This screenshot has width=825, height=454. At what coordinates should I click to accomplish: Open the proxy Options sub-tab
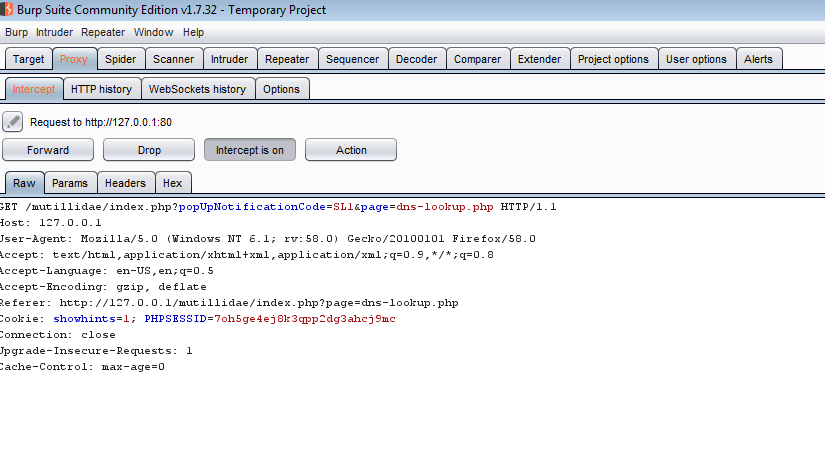click(x=281, y=89)
